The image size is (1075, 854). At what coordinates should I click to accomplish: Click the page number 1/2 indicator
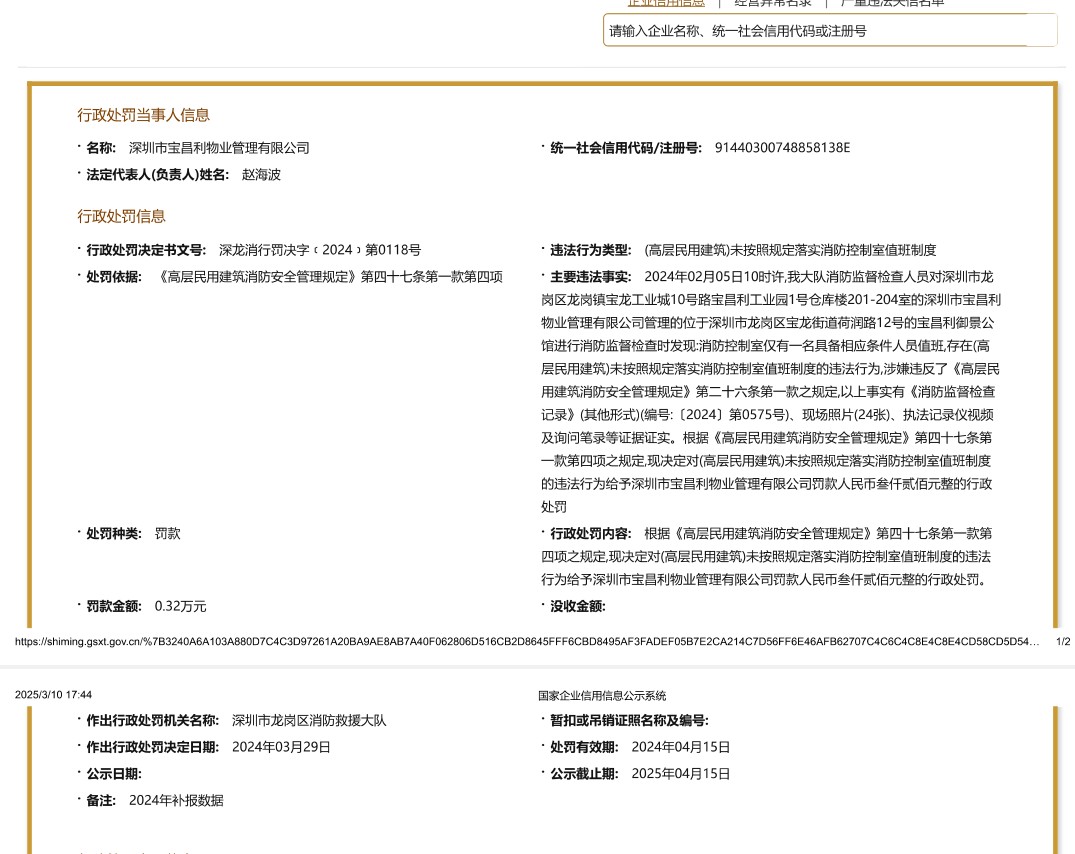(1063, 642)
